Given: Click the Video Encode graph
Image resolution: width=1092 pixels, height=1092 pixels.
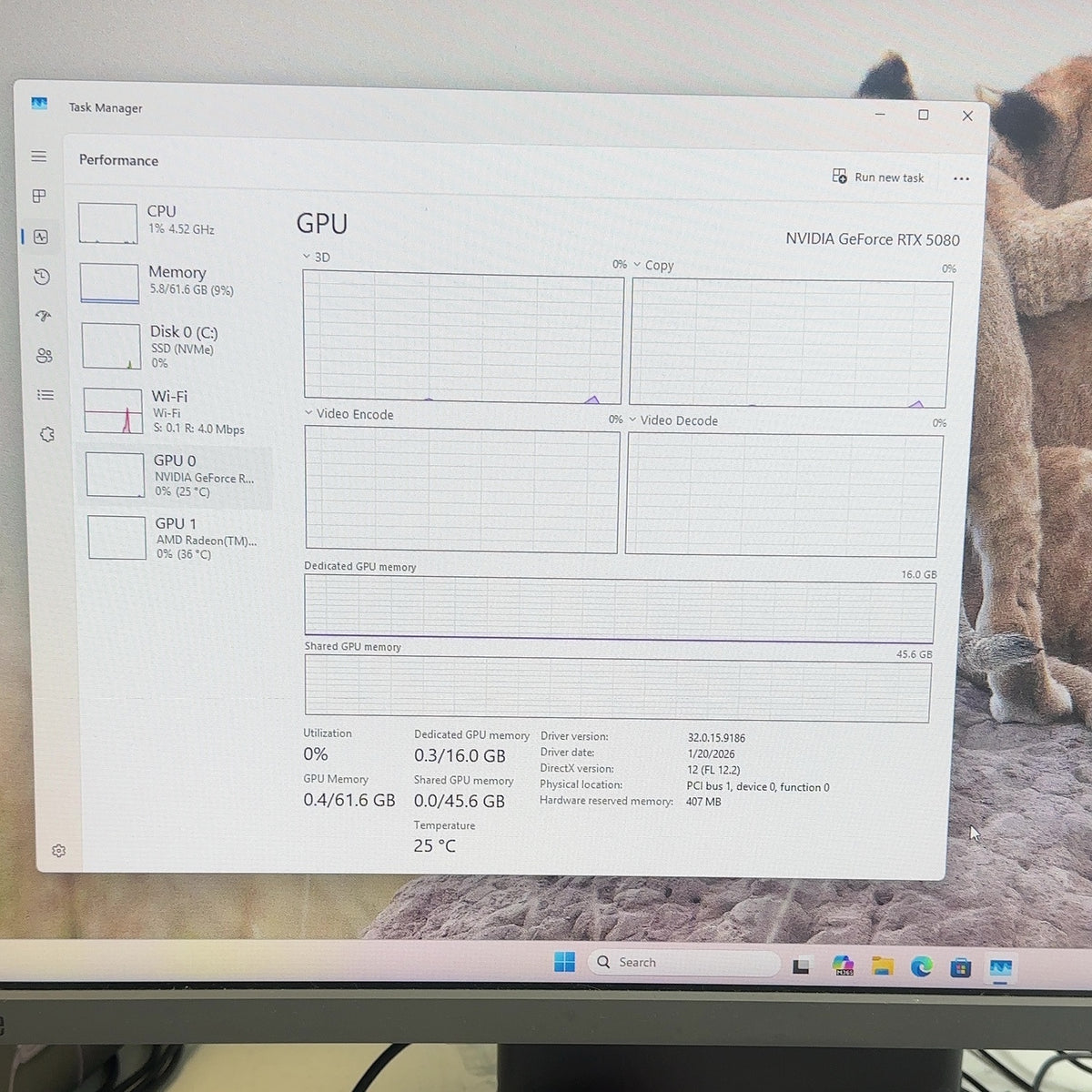Looking at the screenshot, I should [x=462, y=490].
